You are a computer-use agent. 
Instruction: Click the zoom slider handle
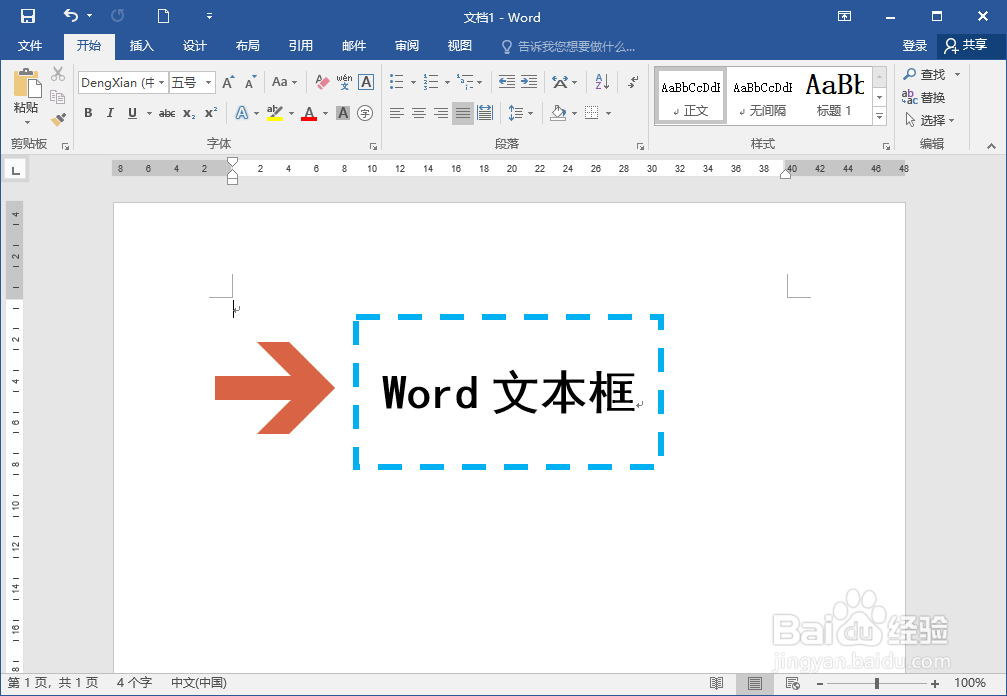pyautogui.click(x=877, y=684)
